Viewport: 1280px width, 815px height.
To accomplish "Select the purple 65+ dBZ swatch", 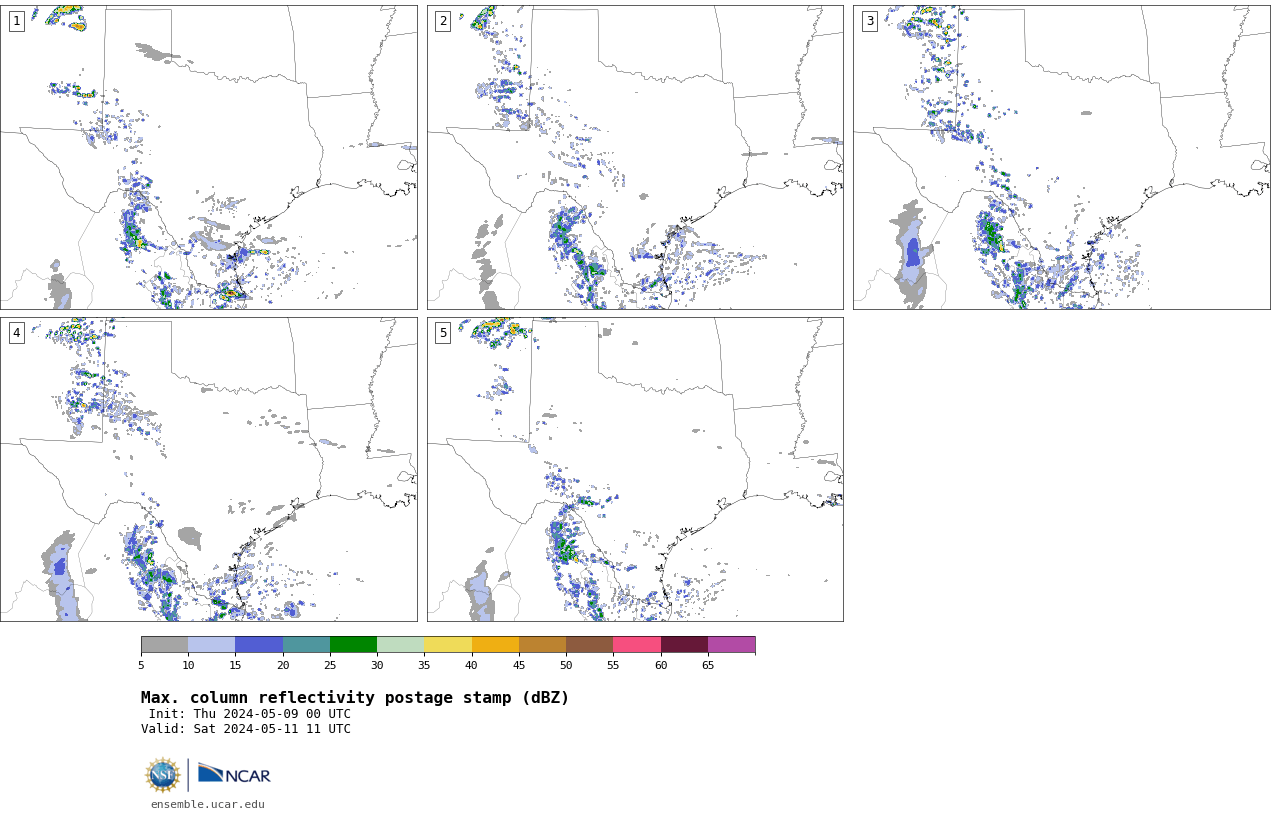I will (731, 644).
